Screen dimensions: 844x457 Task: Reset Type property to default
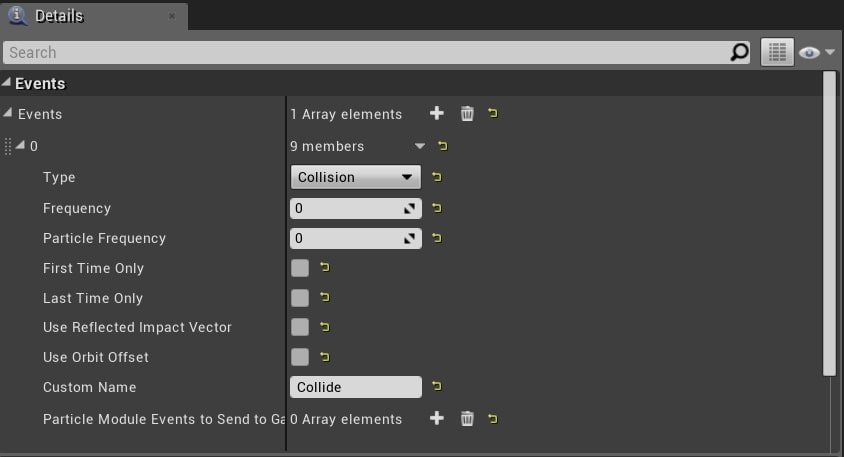pyautogui.click(x=437, y=177)
